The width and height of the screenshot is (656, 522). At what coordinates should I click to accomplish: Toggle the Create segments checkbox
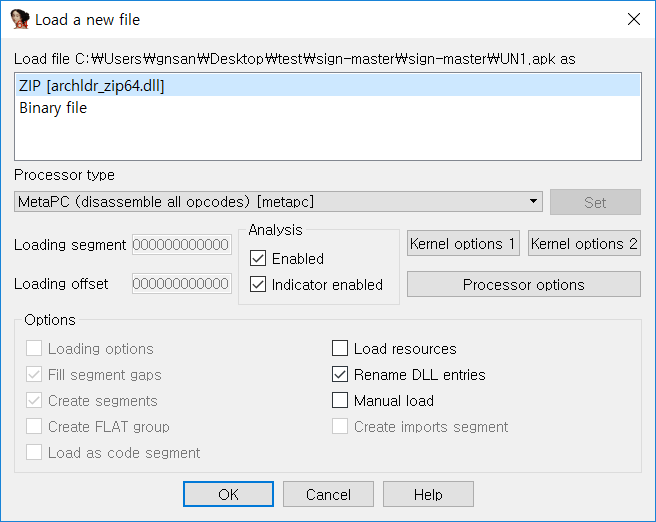[34, 400]
